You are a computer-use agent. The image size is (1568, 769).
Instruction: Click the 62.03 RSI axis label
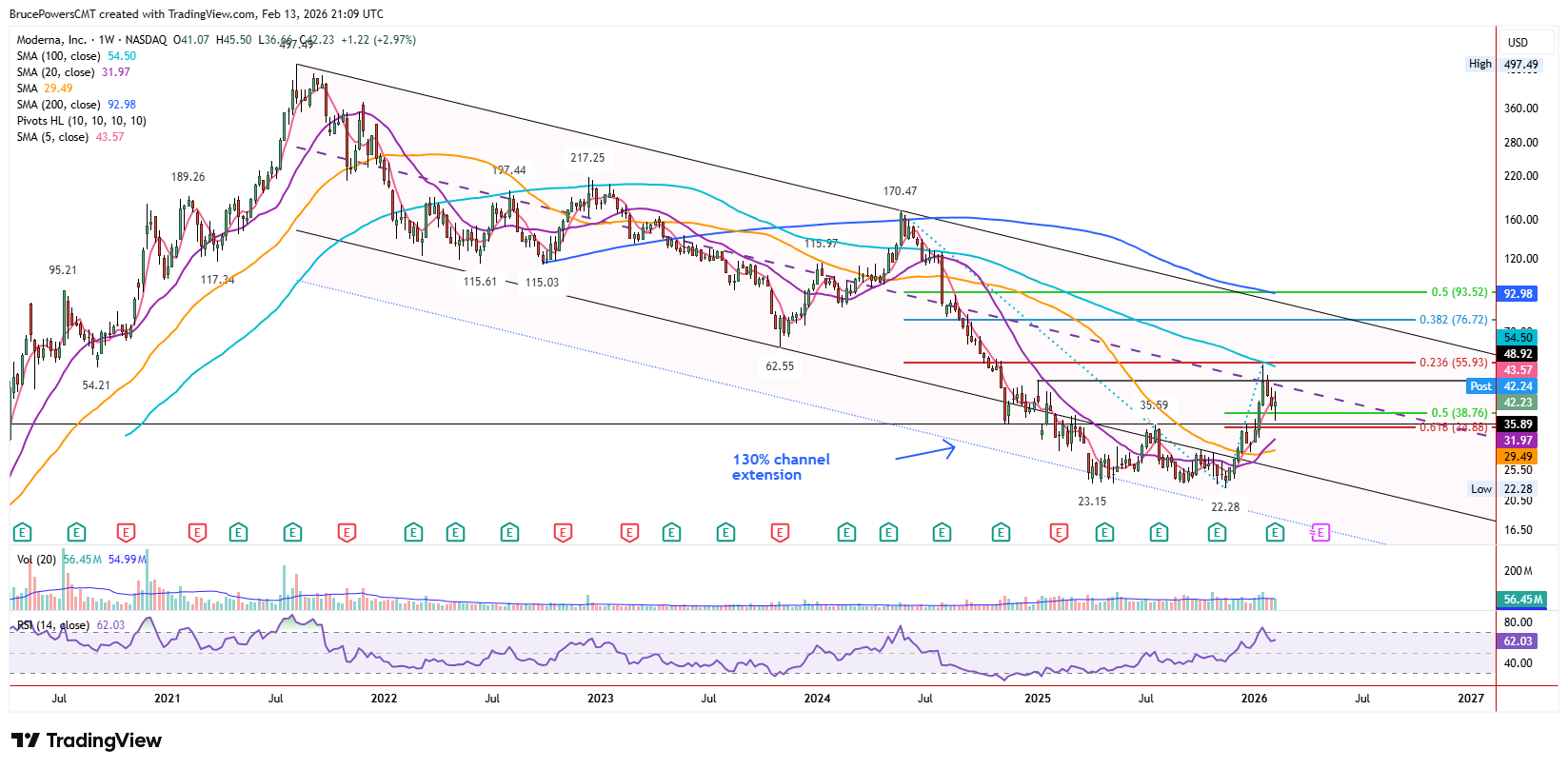click(x=1518, y=641)
